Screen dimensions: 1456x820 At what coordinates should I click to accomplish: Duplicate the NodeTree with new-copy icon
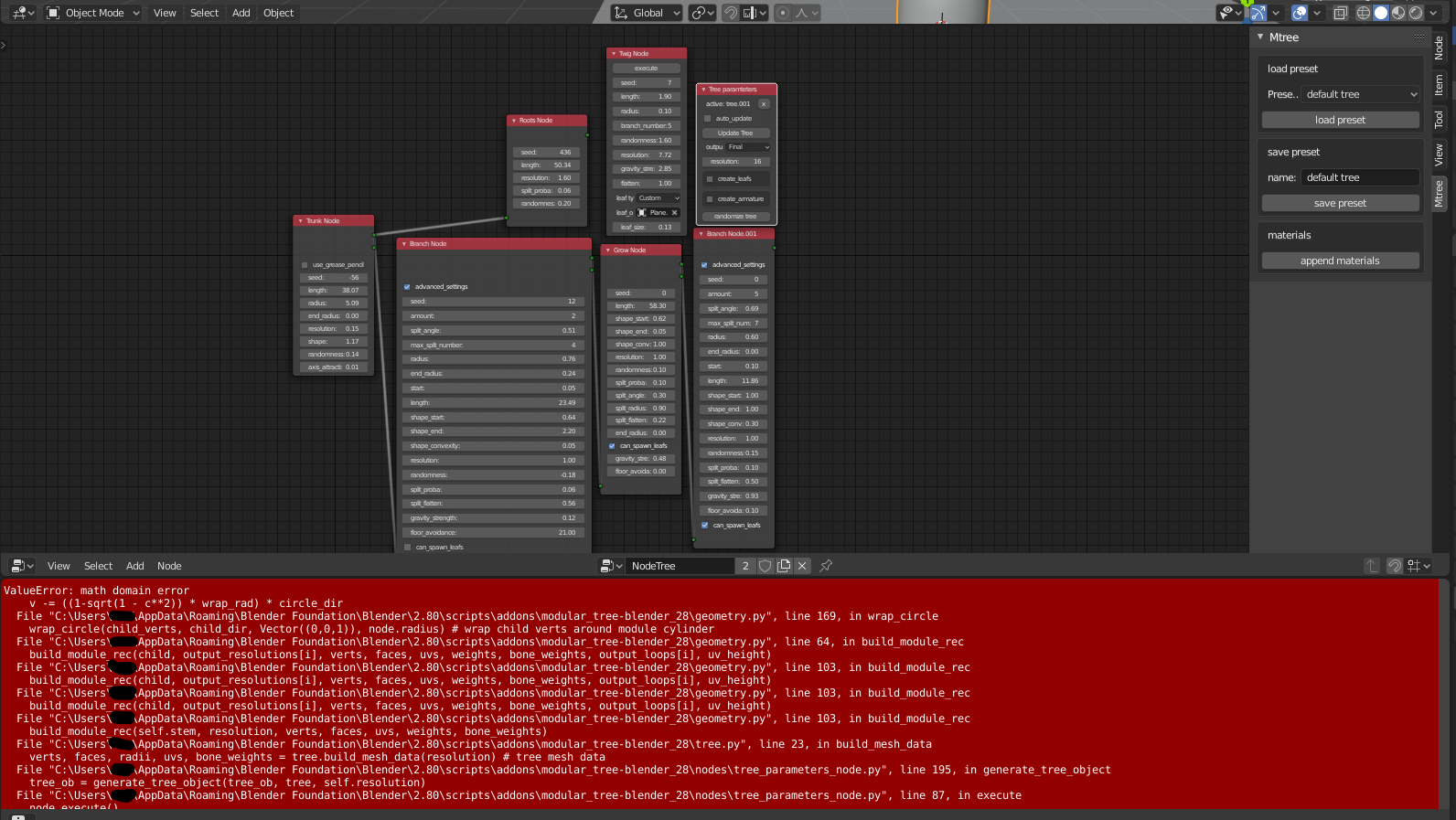tap(784, 566)
